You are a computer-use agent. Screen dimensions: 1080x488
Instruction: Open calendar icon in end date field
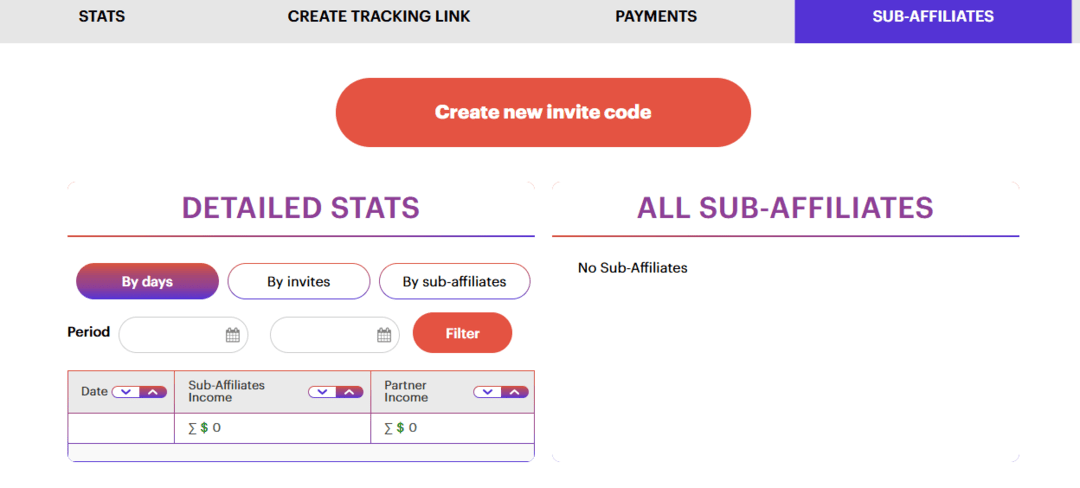pos(384,335)
